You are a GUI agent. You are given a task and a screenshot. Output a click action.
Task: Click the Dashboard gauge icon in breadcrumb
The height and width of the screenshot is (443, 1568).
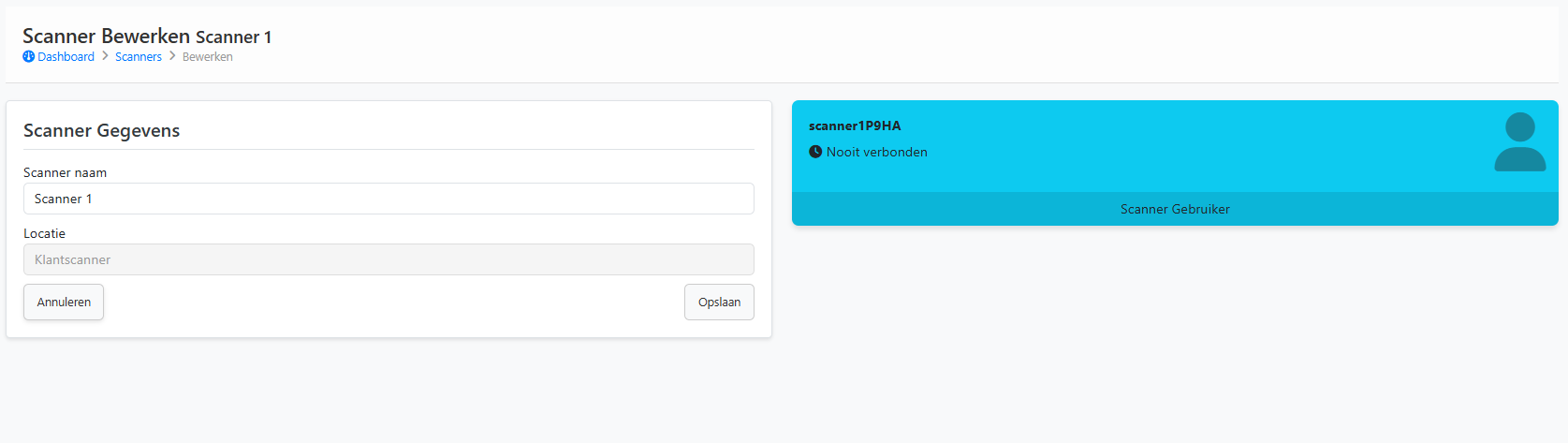click(28, 57)
